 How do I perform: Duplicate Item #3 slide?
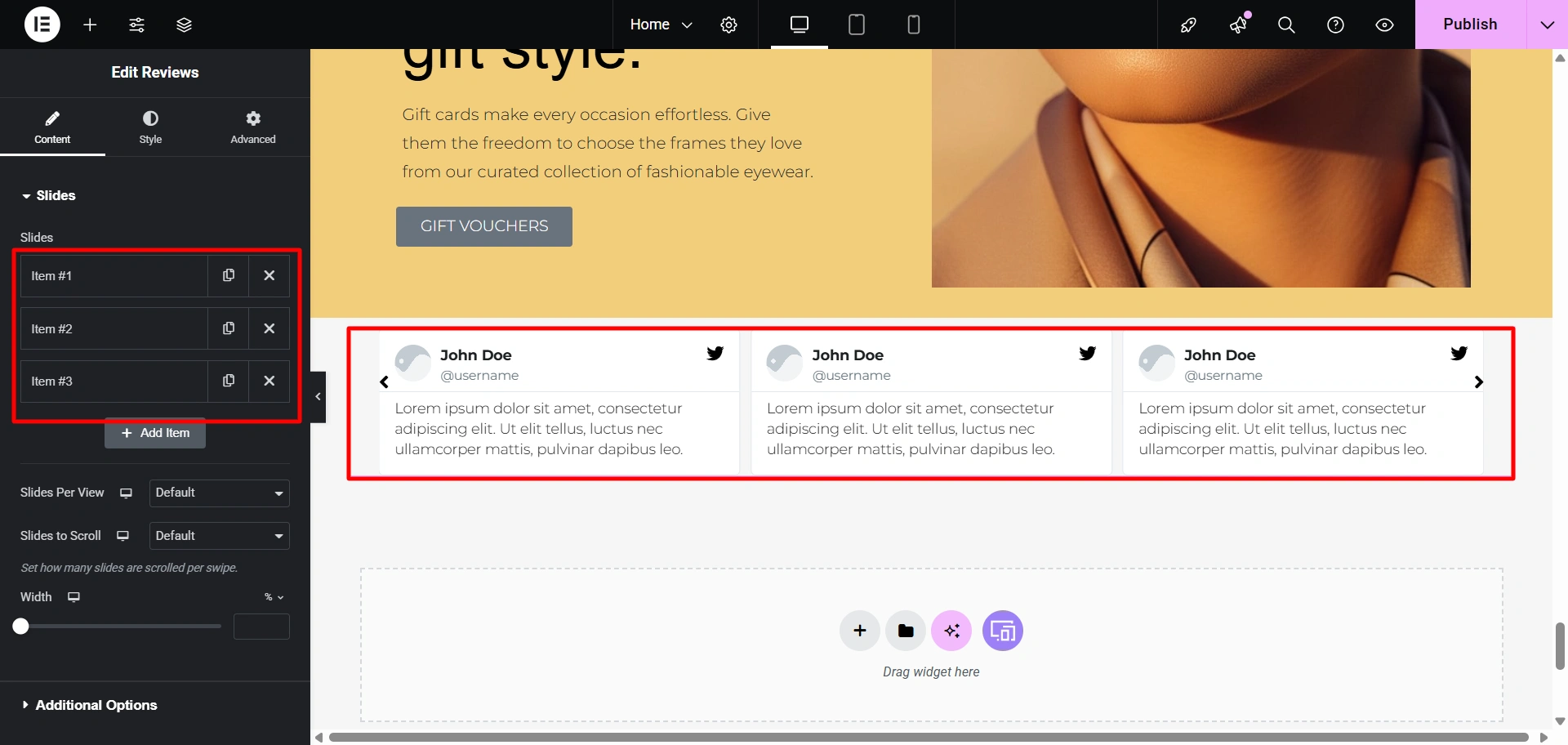click(229, 381)
